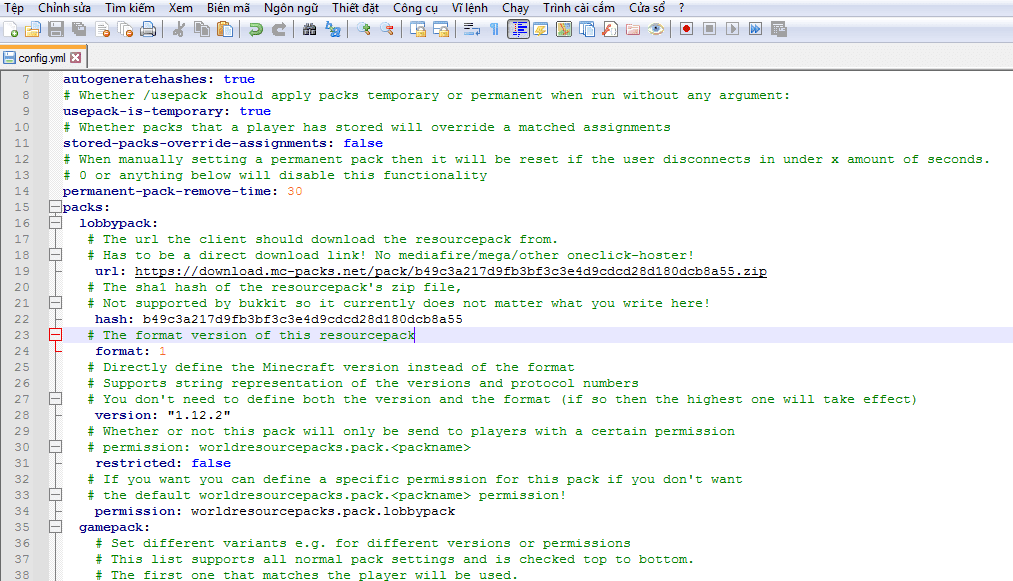Click the Save All toolbar icon
Viewport: 1013px width, 581px height.
click(79, 30)
